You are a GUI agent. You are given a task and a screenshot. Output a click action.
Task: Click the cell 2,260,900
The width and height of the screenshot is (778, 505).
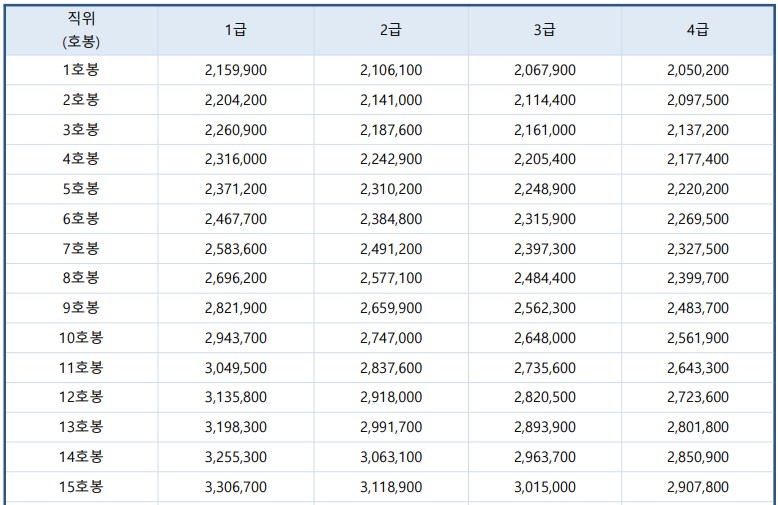(236, 130)
